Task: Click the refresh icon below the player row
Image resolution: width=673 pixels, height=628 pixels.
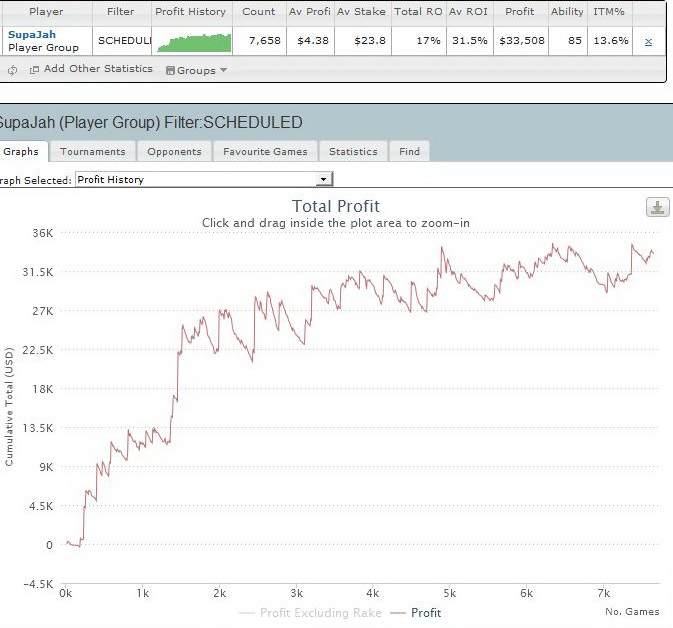Action: (x=12, y=70)
